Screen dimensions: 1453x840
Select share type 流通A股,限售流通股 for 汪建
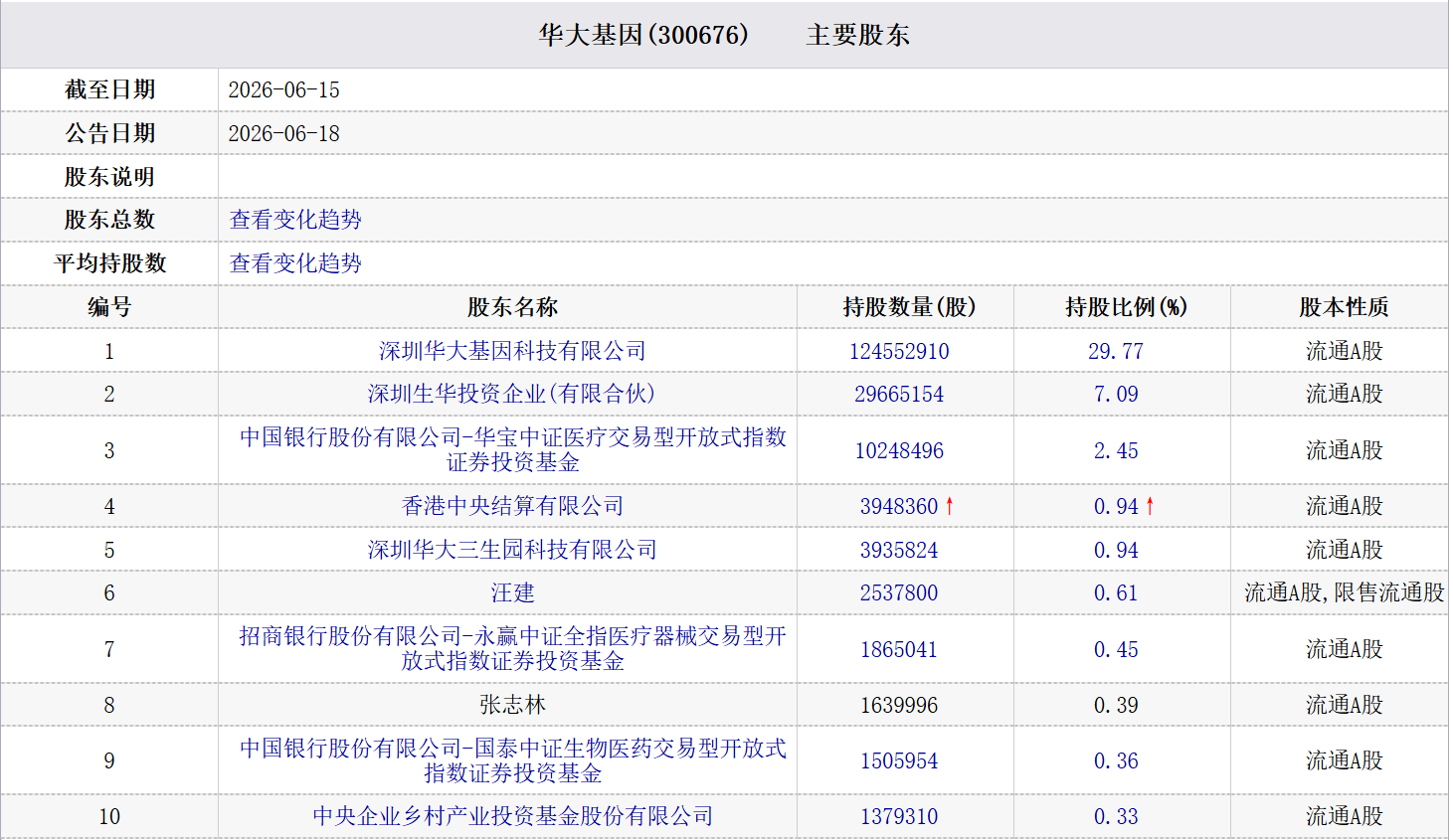[1344, 593]
